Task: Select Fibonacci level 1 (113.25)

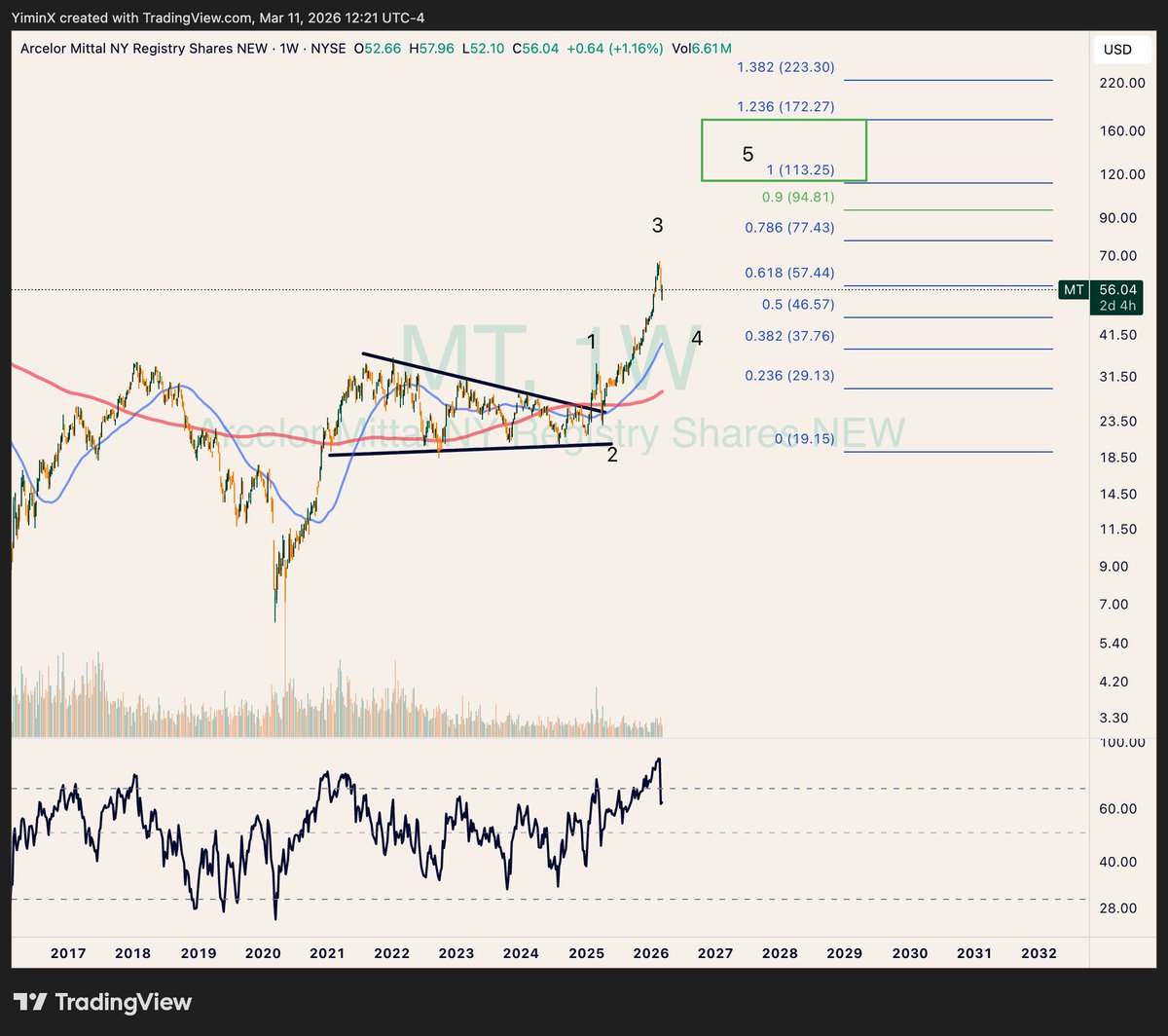Action: pos(801,169)
